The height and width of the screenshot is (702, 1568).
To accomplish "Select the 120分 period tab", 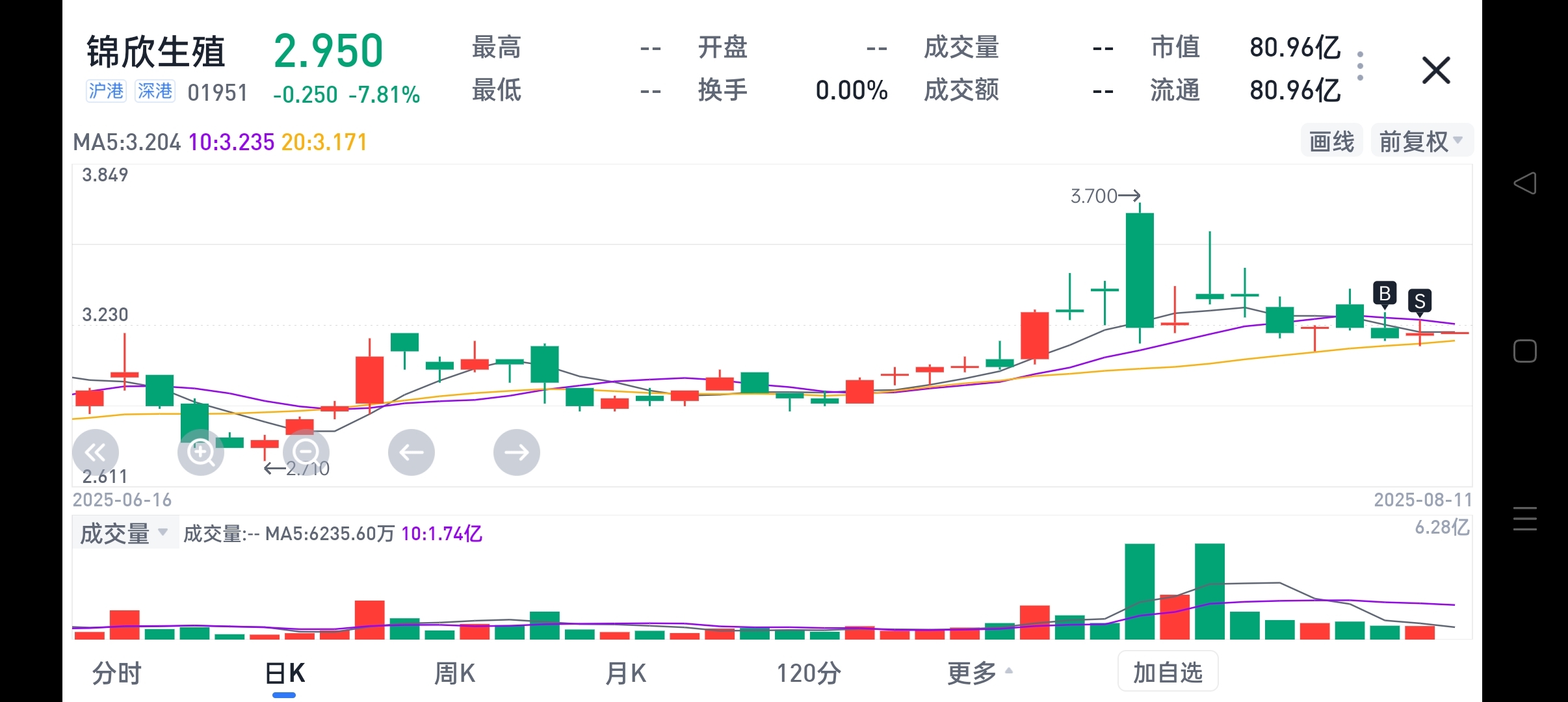I will tap(809, 673).
